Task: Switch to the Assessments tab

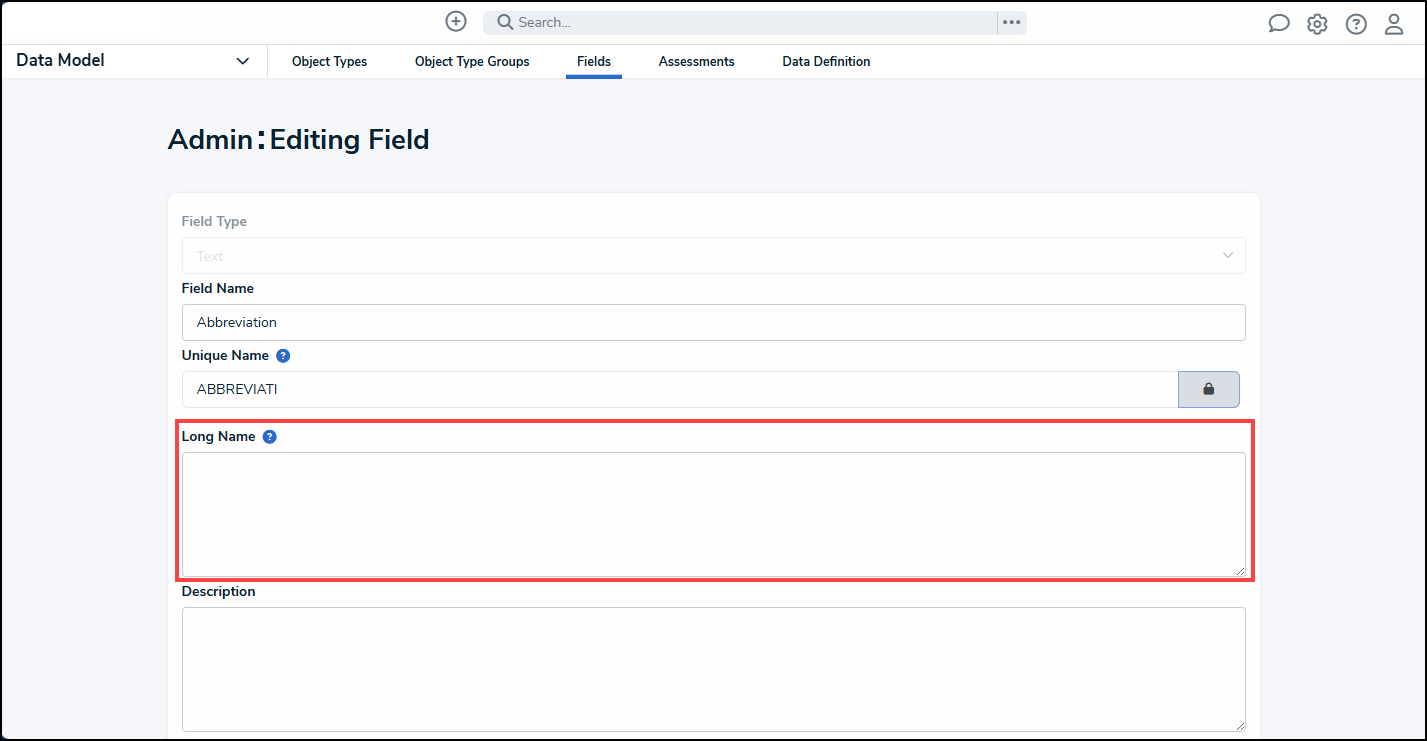Action: [x=696, y=61]
